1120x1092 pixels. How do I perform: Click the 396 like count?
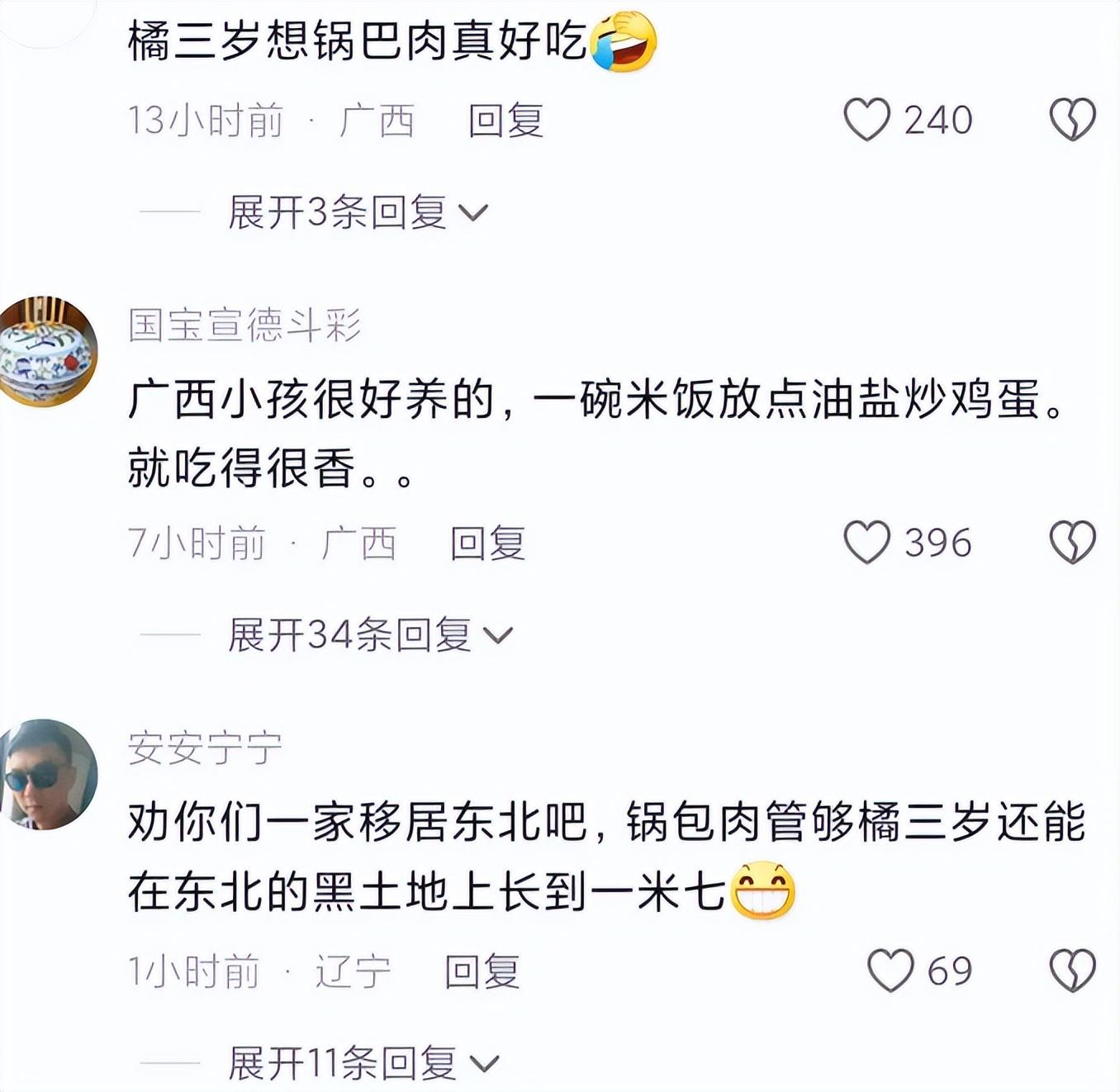937,543
